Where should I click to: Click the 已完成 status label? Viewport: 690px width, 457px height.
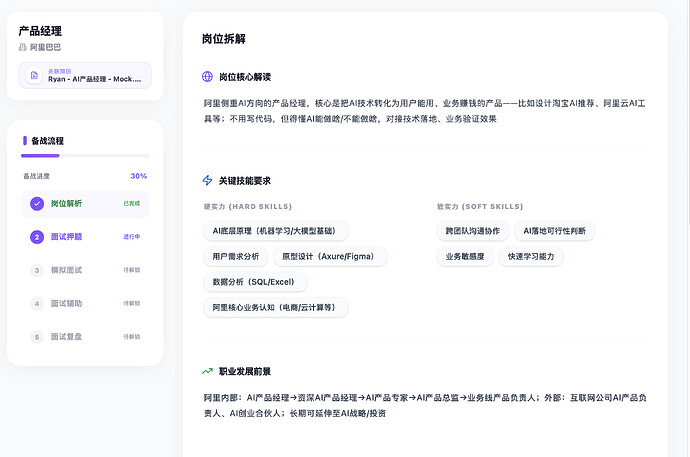[x=132, y=203]
